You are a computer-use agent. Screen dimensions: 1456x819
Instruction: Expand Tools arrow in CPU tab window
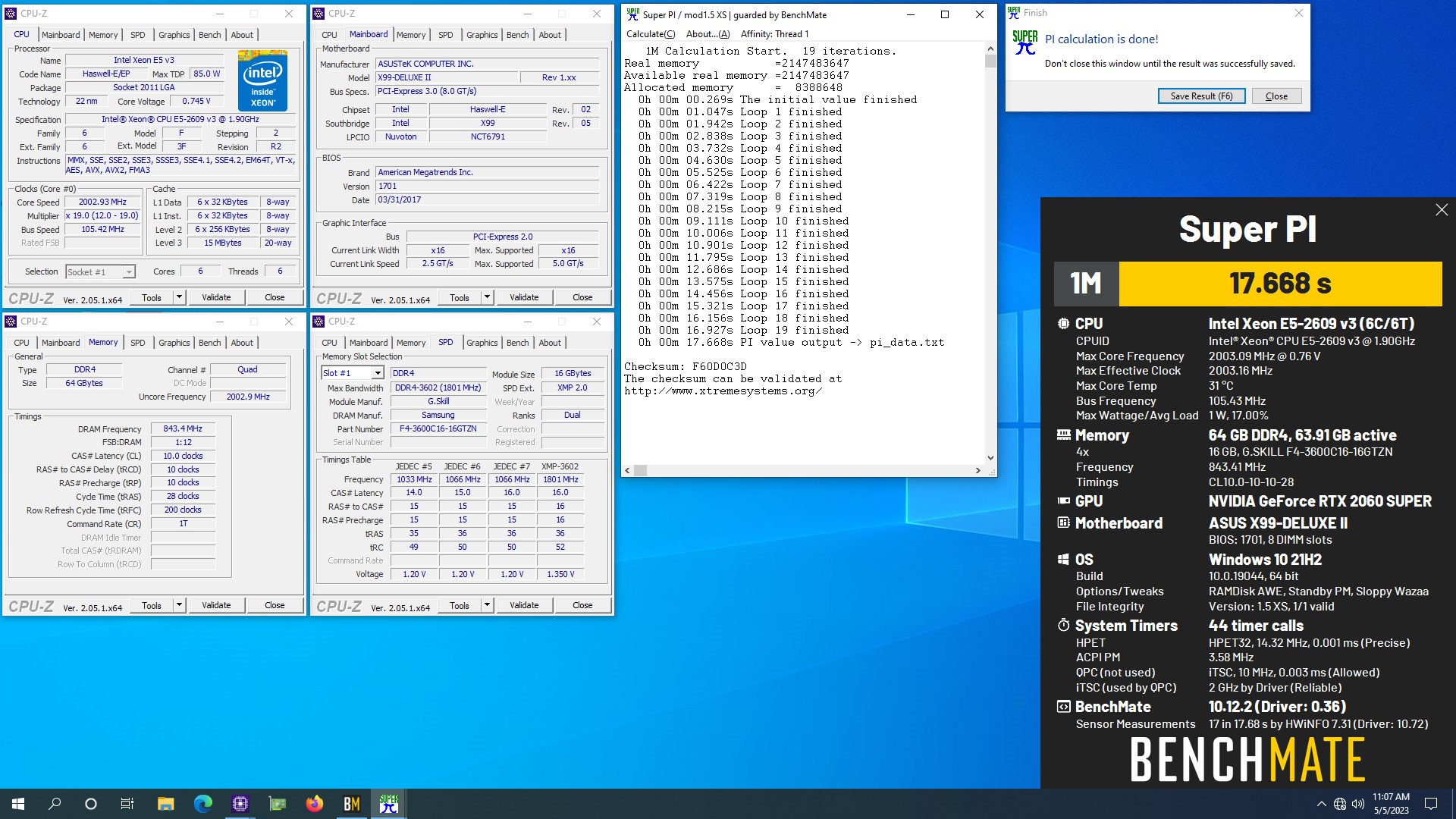point(179,297)
